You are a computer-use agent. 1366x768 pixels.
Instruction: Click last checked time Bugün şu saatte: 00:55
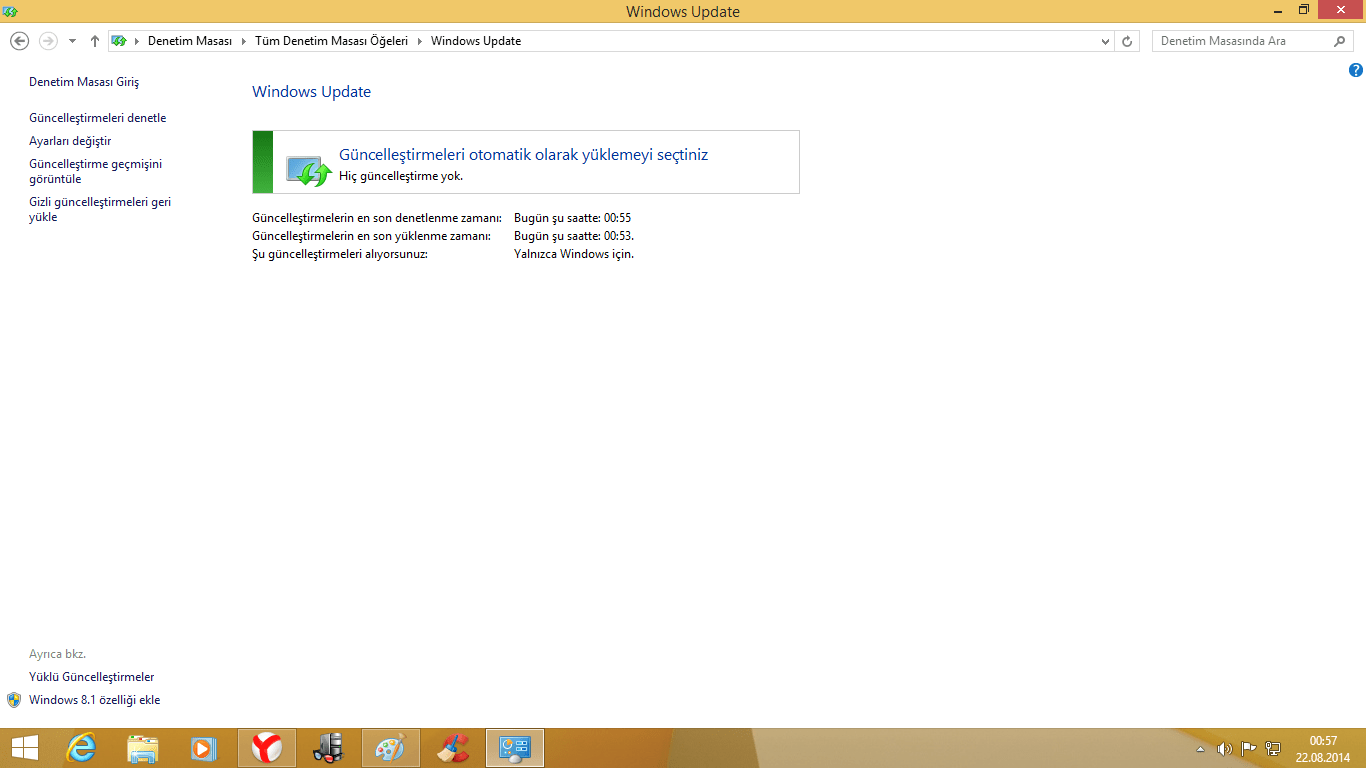tap(572, 218)
